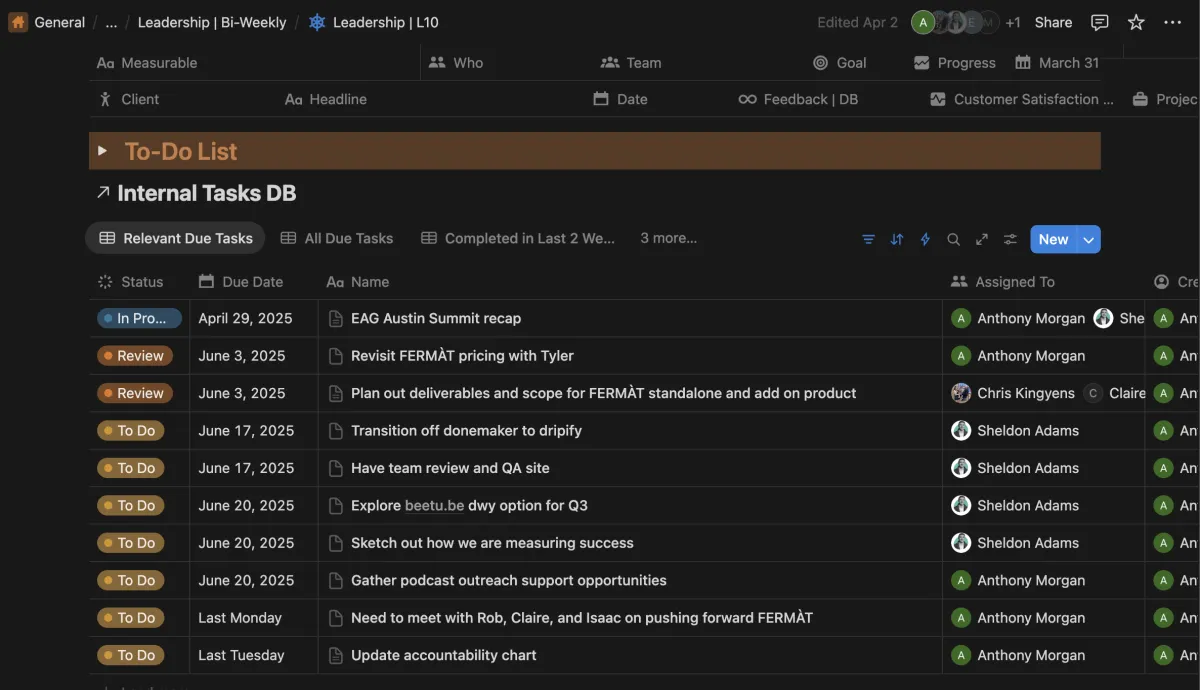Favorite the page with the star icon
1200x690 pixels.
coord(1136,22)
